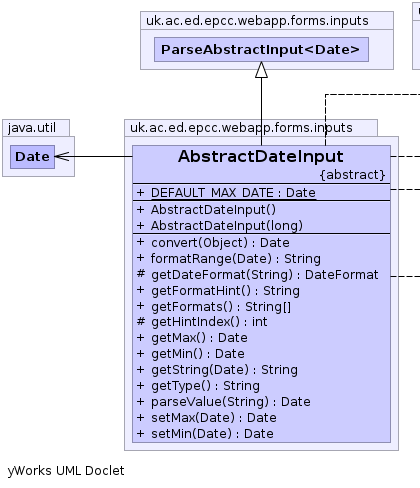Open the Date class in java.util
Image resolution: width=420 pixels, height=488 pixels.
point(32,157)
